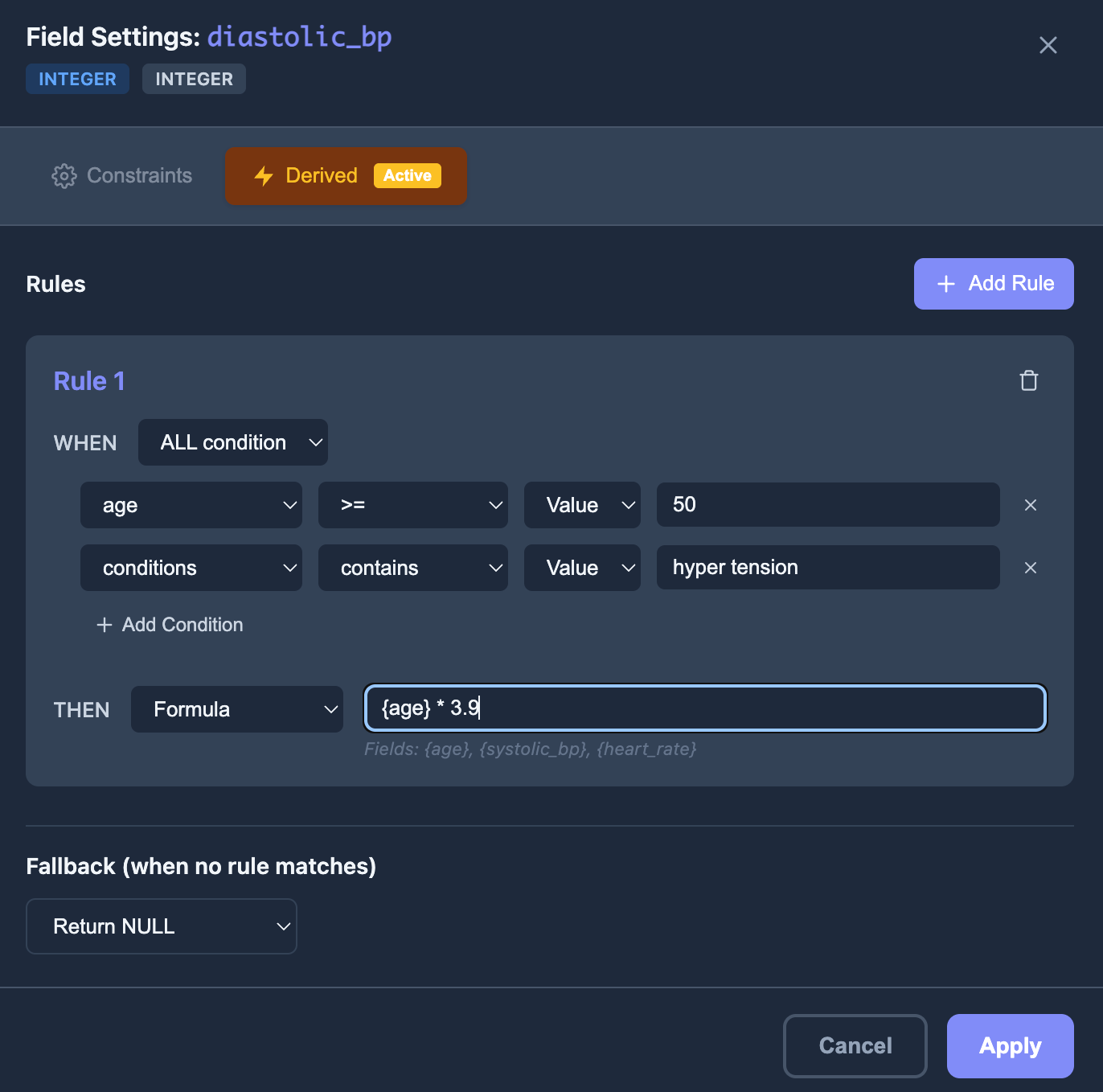This screenshot has width=1103, height=1092.
Task: Click the plus icon beside Add Condition
Action: [x=104, y=625]
